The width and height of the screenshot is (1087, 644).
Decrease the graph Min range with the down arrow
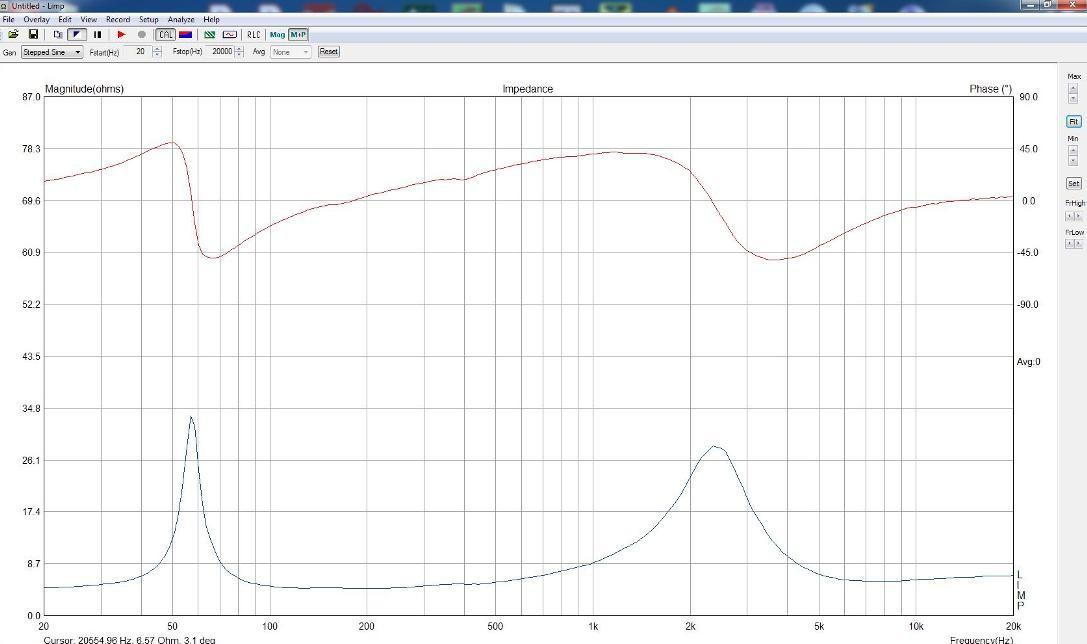[x=1073, y=161]
